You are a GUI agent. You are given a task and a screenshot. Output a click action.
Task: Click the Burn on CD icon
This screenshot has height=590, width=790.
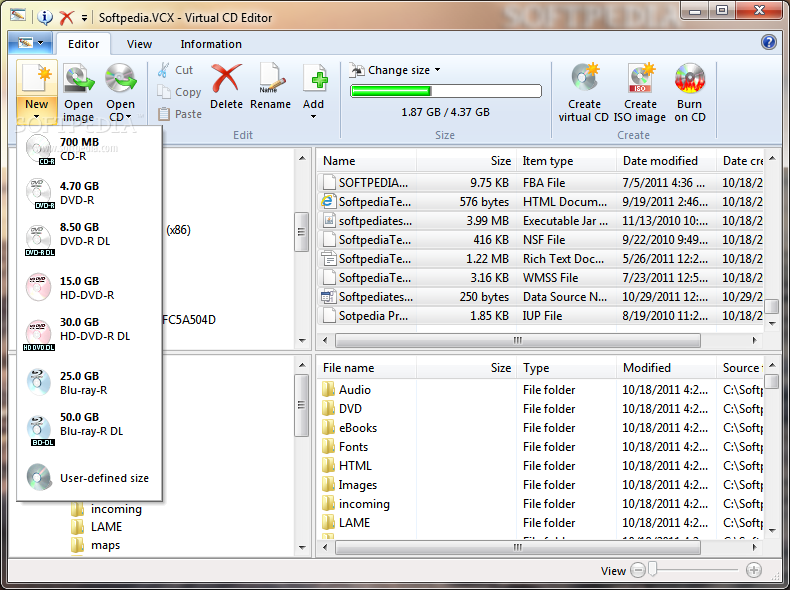pos(690,79)
